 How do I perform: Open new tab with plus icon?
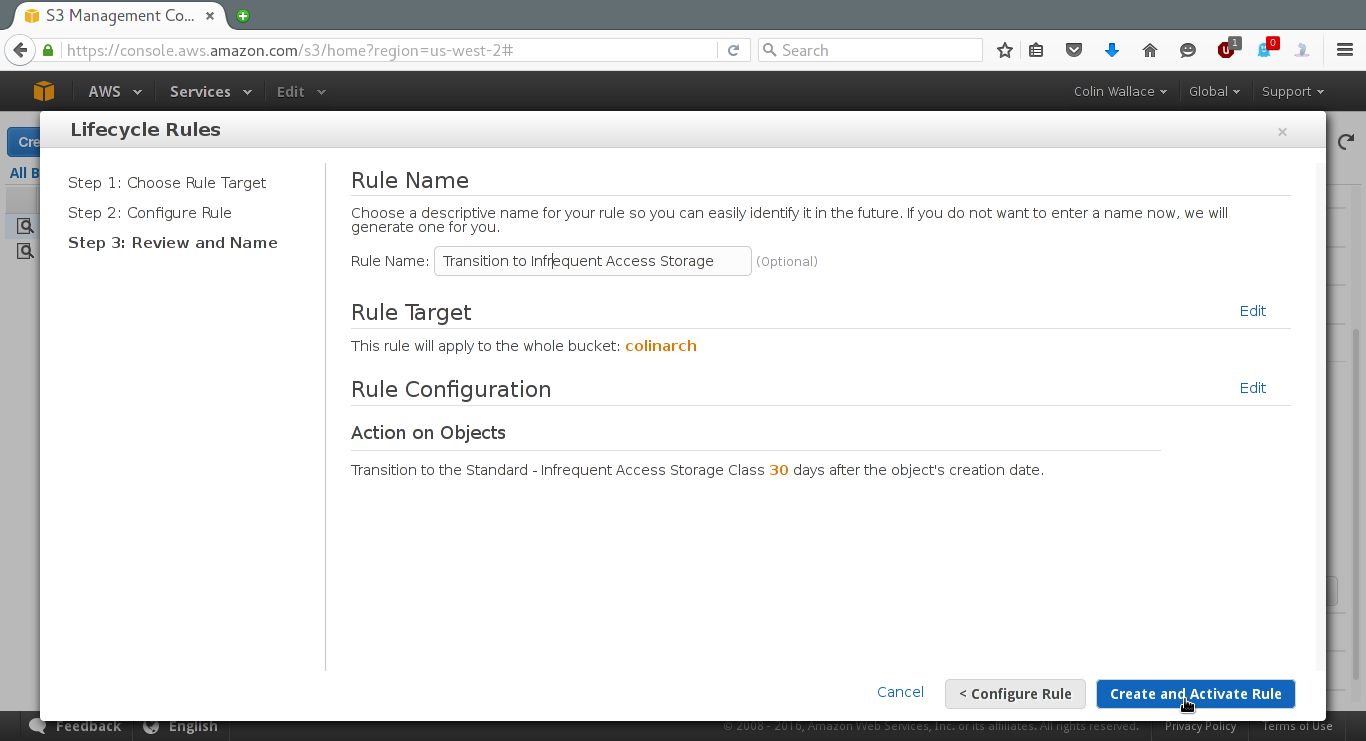pyautogui.click(x=243, y=16)
